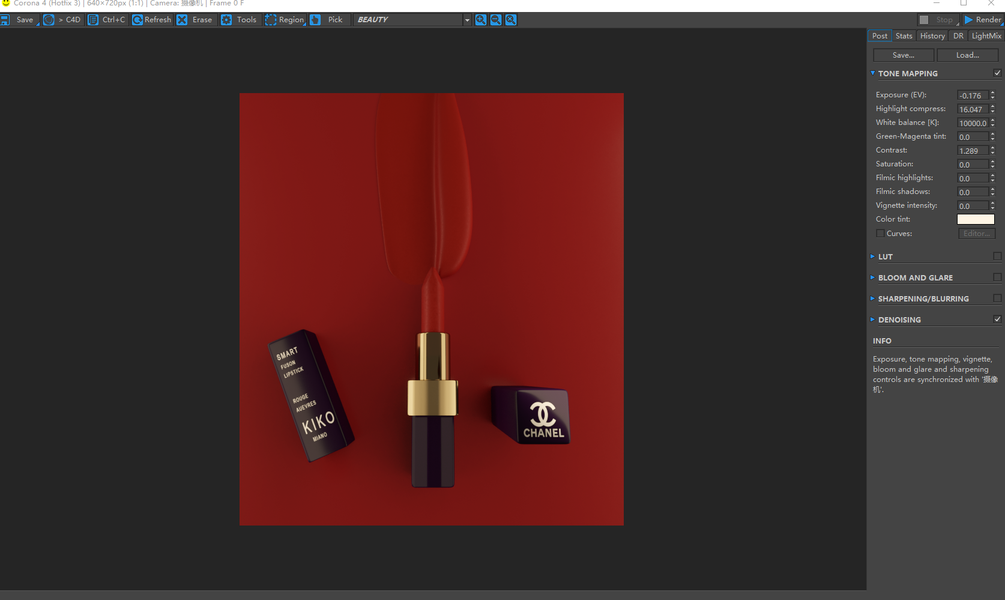Image resolution: width=1005 pixels, height=600 pixels.
Task: Click the Saturation spinner arrows
Action: pos(992,164)
